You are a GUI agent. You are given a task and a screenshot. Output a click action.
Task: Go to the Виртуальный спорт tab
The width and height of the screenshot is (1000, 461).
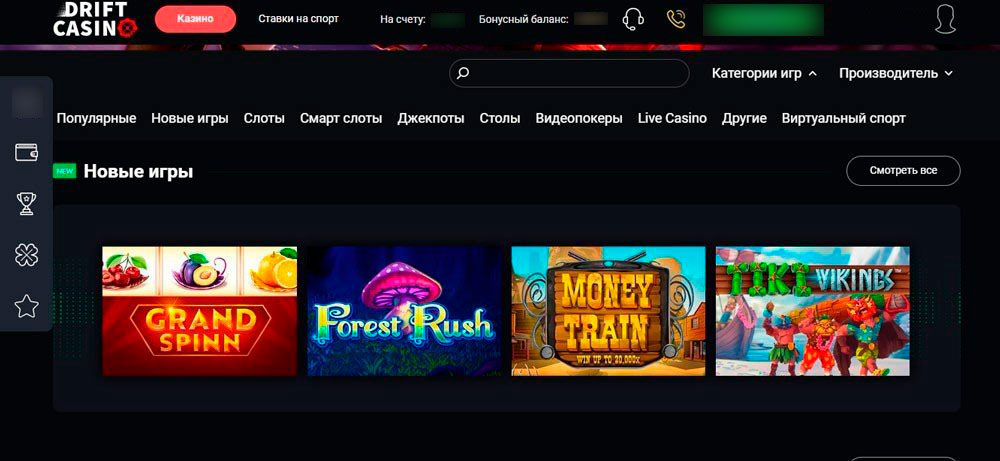pyautogui.click(x=843, y=118)
